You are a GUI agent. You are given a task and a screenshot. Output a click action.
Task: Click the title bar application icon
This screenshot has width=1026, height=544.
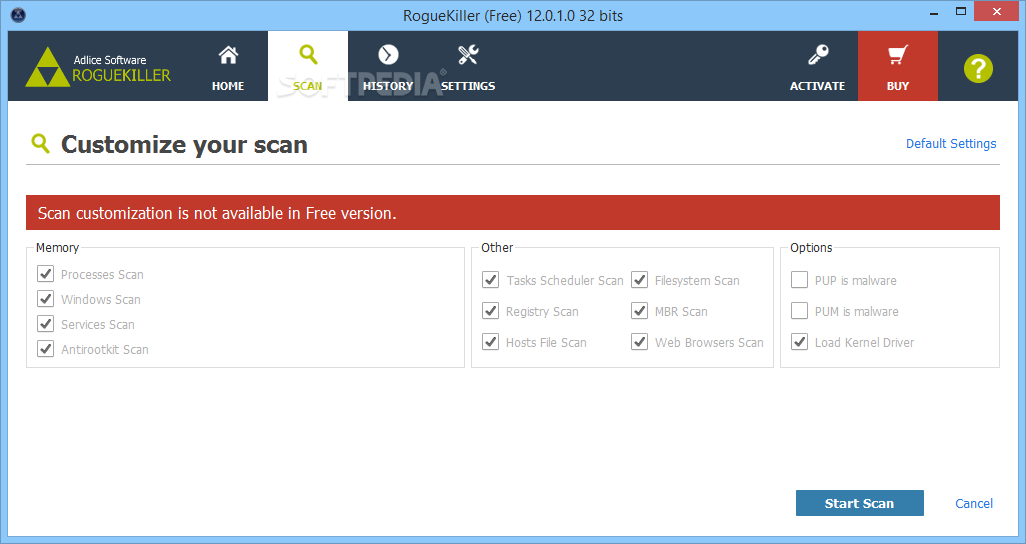tap(18, 14)
